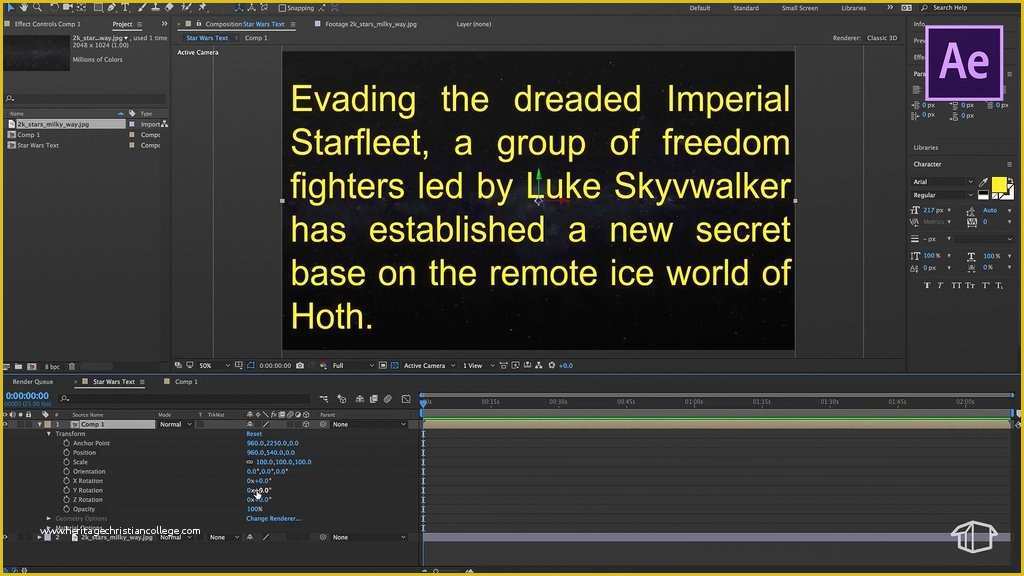This screenshot has height=576, width=1024.
Task: Select the Pen tool
Action: (x=112, y=7)
